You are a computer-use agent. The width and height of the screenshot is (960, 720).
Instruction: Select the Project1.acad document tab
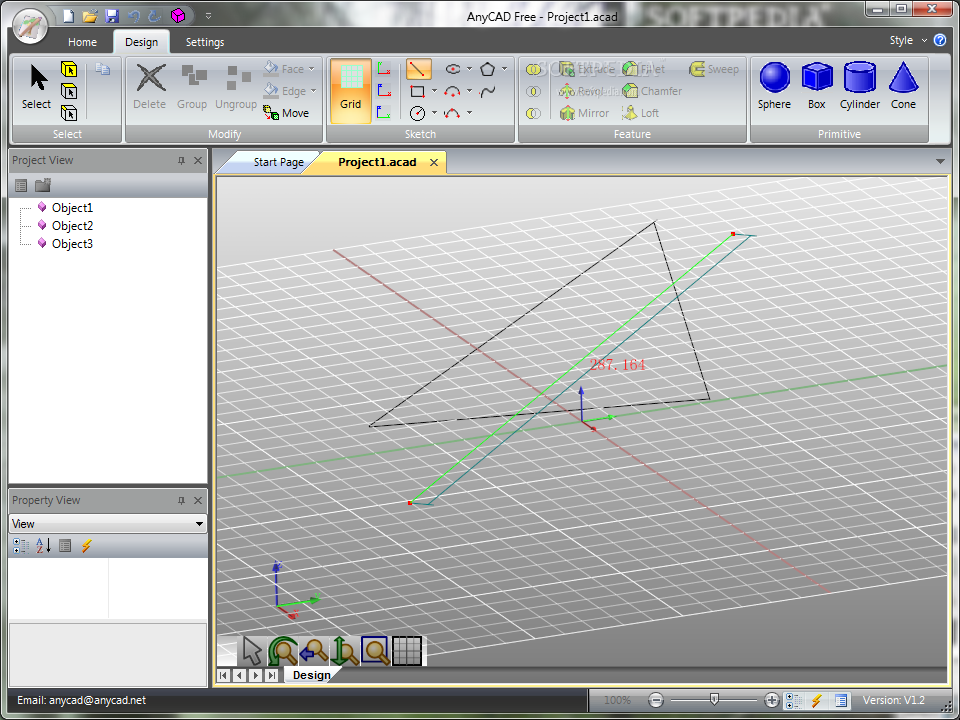(x=377, y=162)
